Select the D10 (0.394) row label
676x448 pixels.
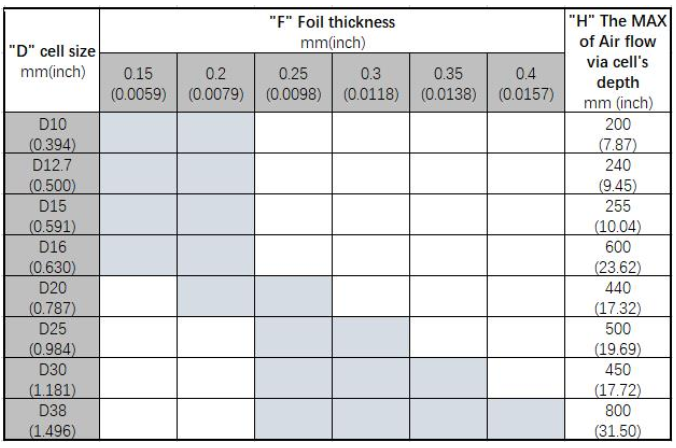click(51, 134)
